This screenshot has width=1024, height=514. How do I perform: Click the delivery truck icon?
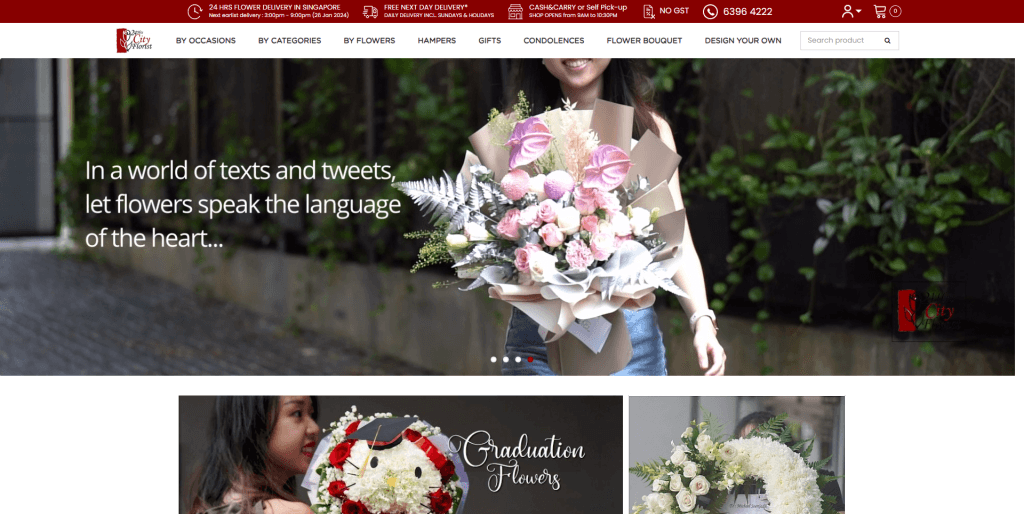(x=370, y=11)
